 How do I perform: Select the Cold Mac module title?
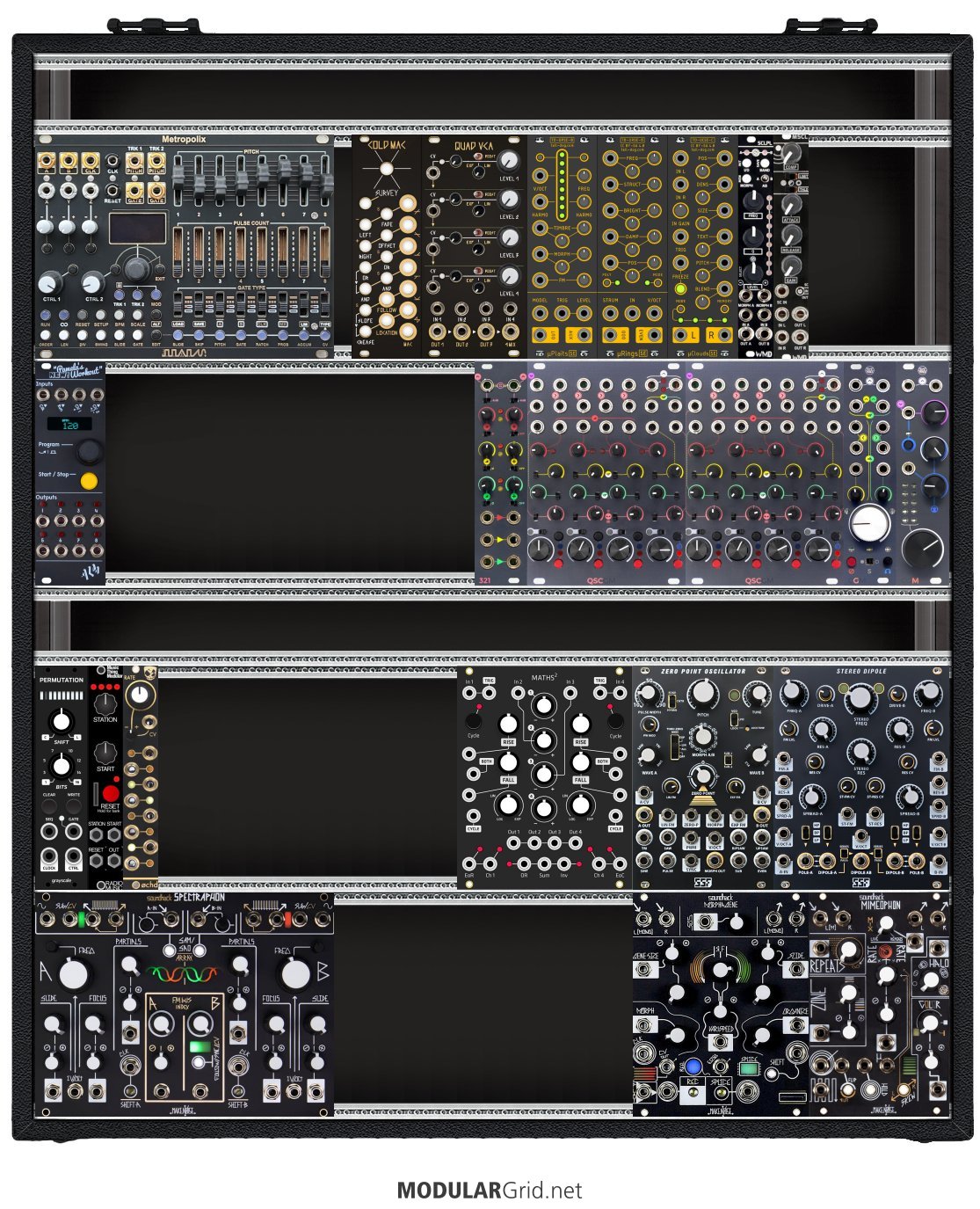click(x=386, y=144)
